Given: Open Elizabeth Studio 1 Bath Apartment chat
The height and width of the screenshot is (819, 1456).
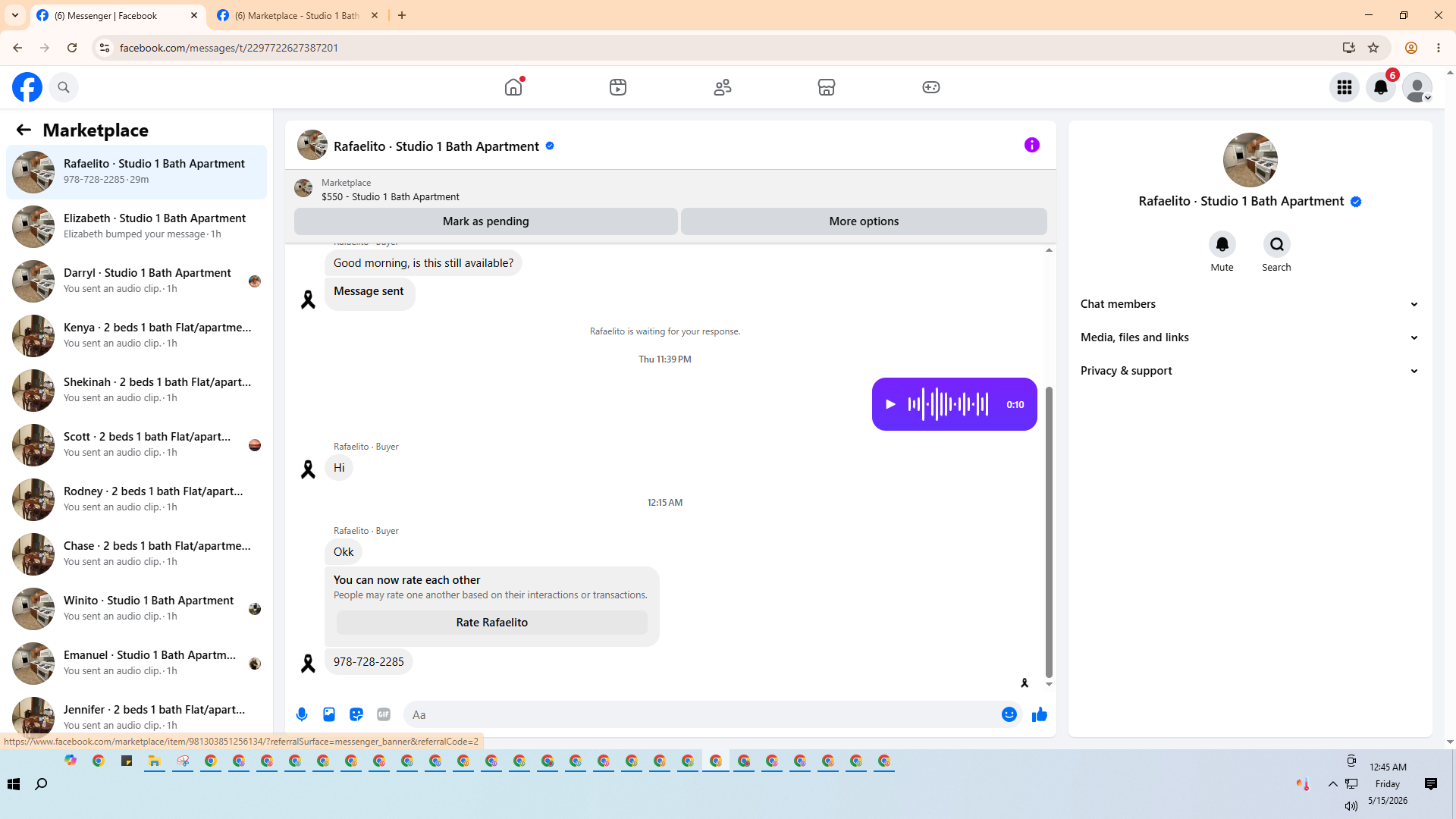Looking at the screenshot, I should 136,227.
